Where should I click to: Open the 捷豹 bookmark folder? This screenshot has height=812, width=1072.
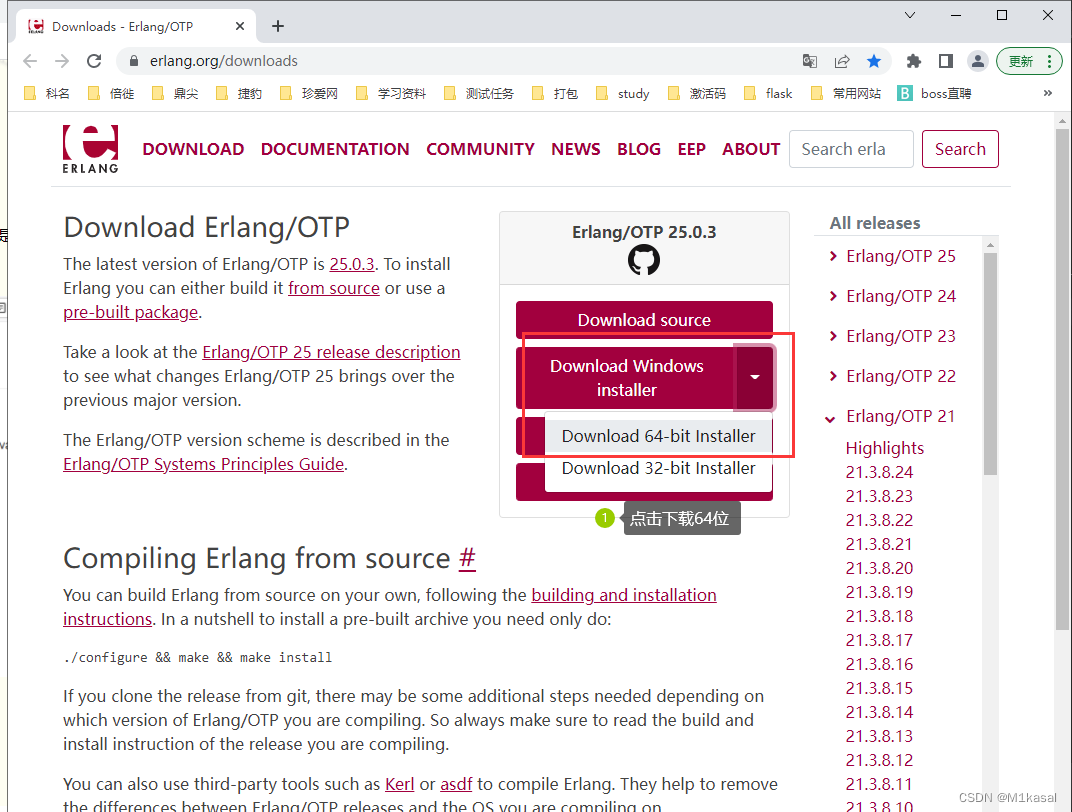click(239, 93)
